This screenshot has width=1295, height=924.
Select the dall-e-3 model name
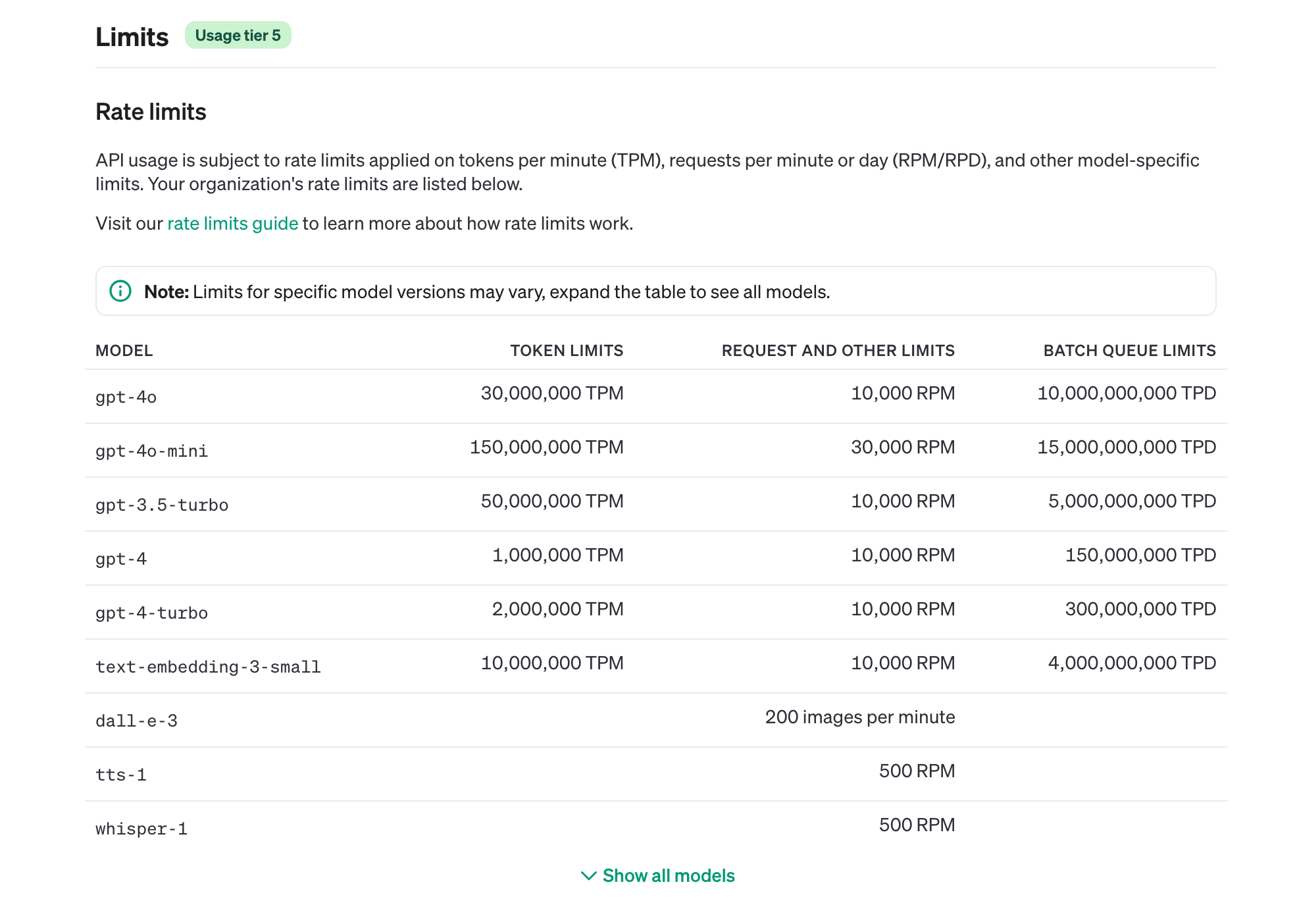coord(136,721)
